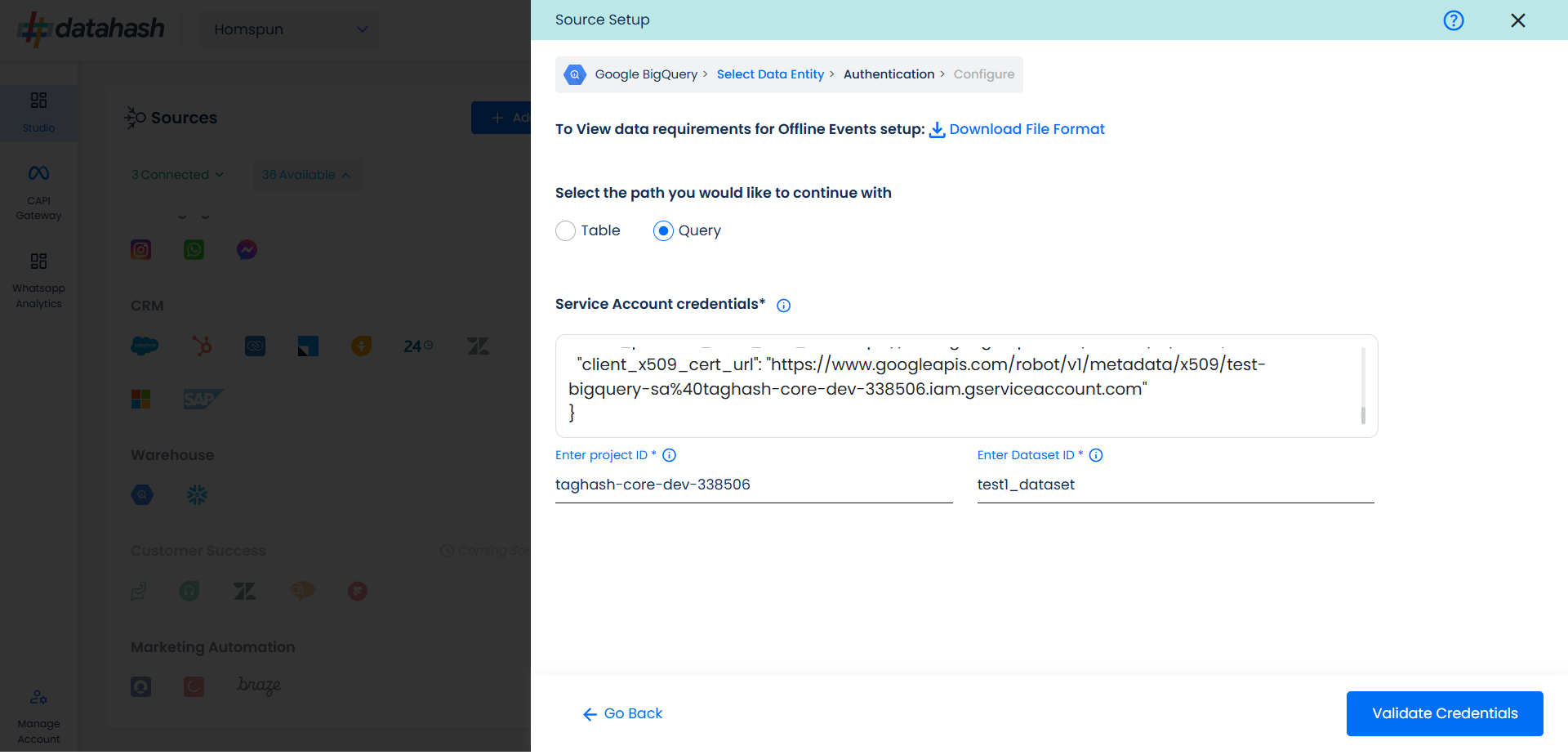Click the Go Back link

622,713
